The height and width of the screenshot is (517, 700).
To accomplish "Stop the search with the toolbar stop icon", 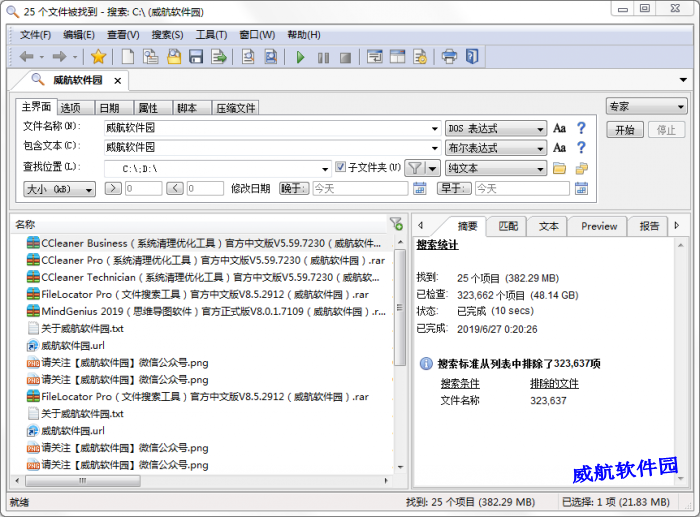I will 345,58.
